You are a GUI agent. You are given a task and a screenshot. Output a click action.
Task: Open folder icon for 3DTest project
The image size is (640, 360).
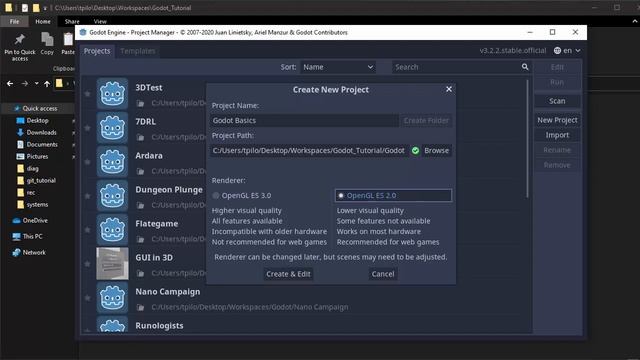pyautogui.click(x=140, y=103)
